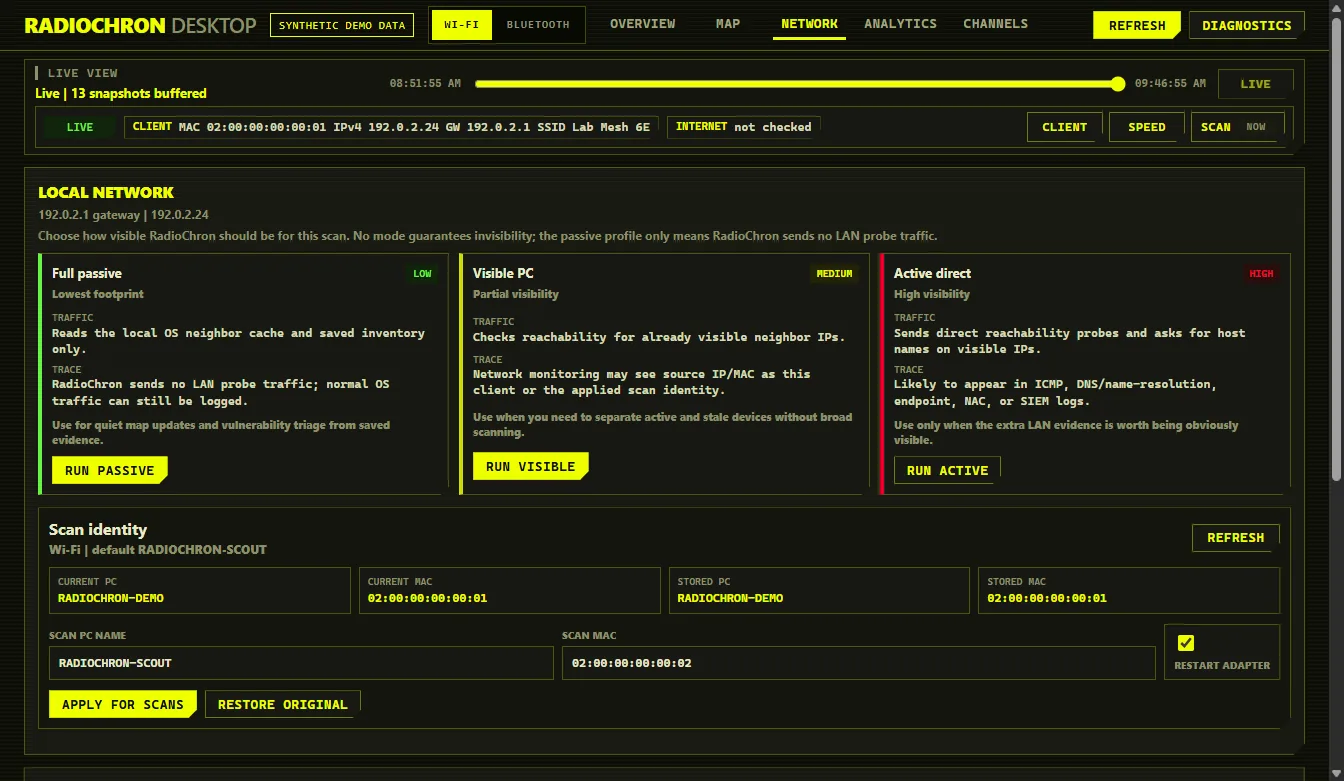This screenshot has width=1344, height=781.
Task: Switch to the Channels tab
Action: pyautogui.click(x=995, y=24)
